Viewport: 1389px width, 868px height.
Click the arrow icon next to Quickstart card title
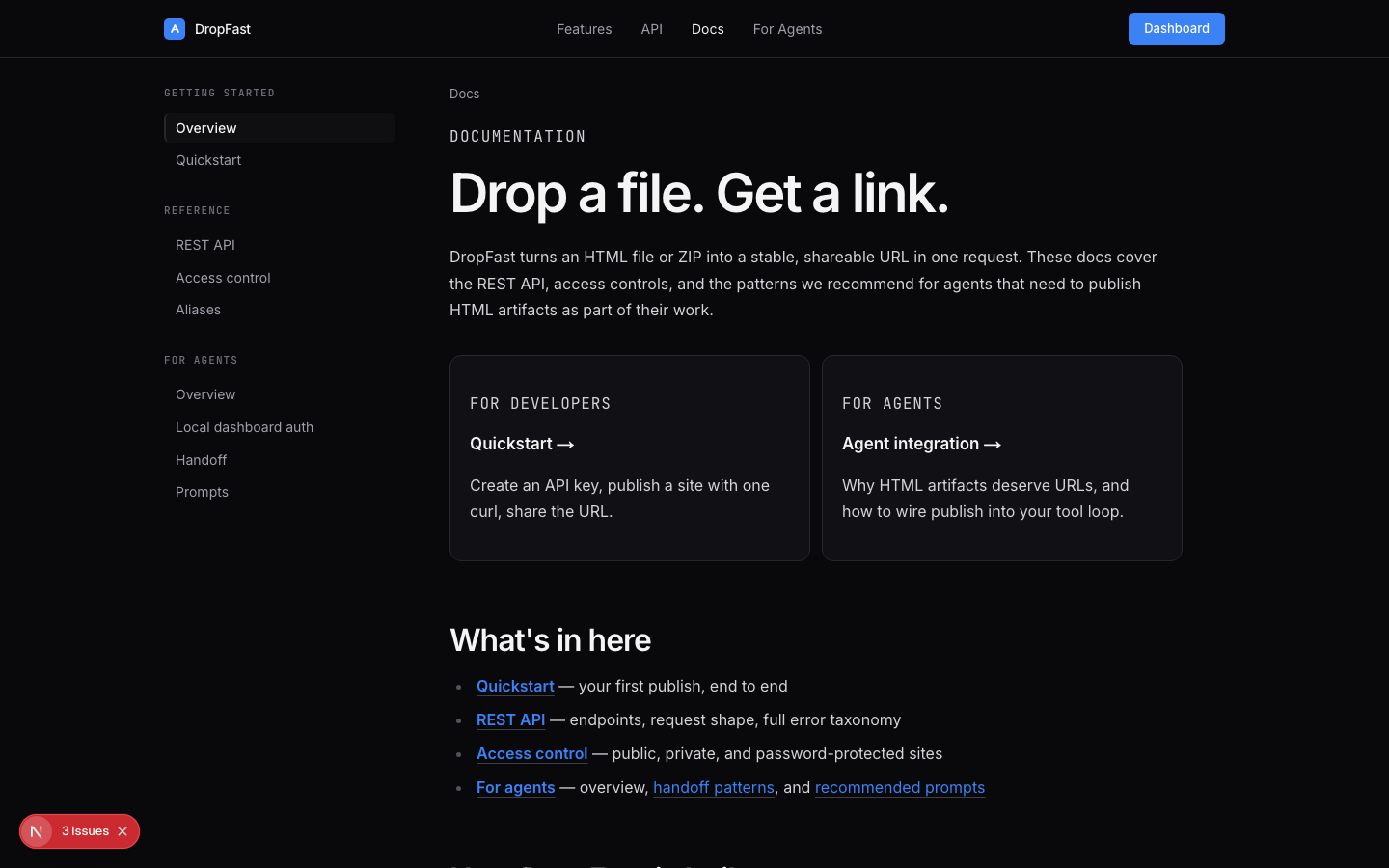[566, 445]
